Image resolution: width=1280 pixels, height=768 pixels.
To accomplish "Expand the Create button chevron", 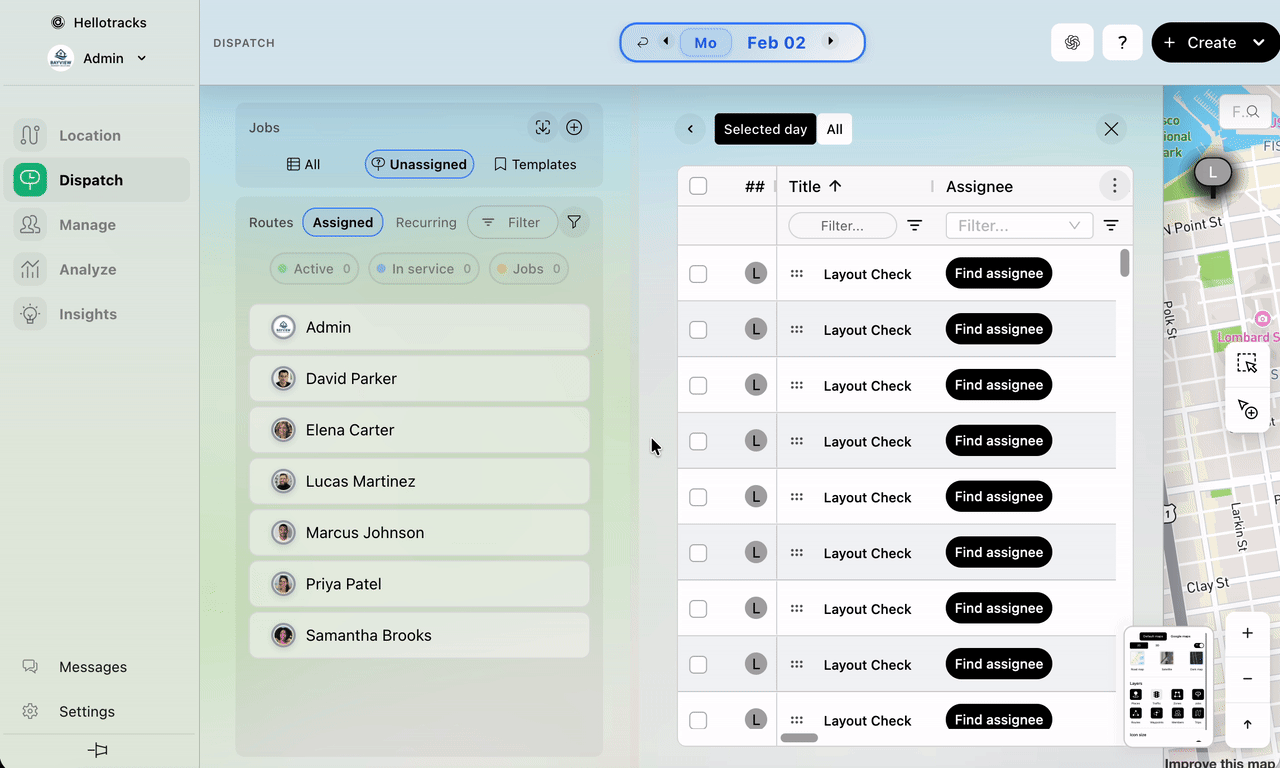I will (x=1257, y=43).
